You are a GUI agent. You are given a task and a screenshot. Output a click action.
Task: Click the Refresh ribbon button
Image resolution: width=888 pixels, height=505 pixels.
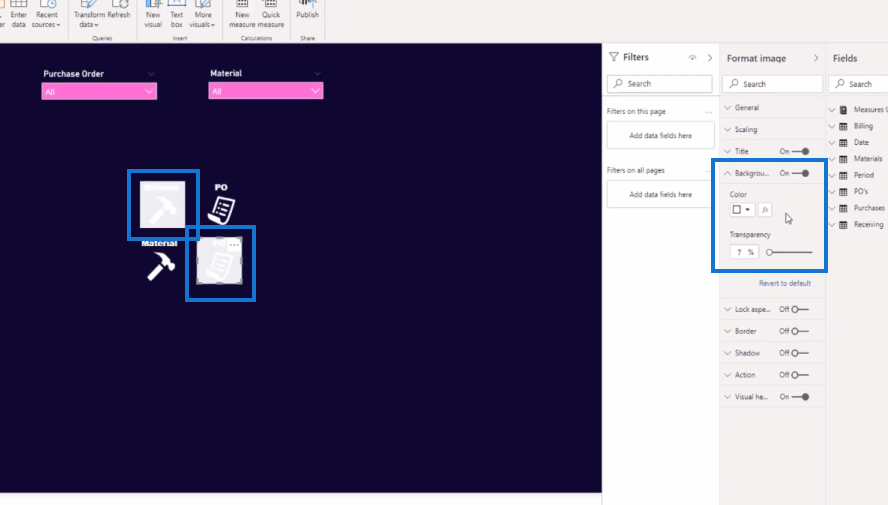tap(119, 10)
